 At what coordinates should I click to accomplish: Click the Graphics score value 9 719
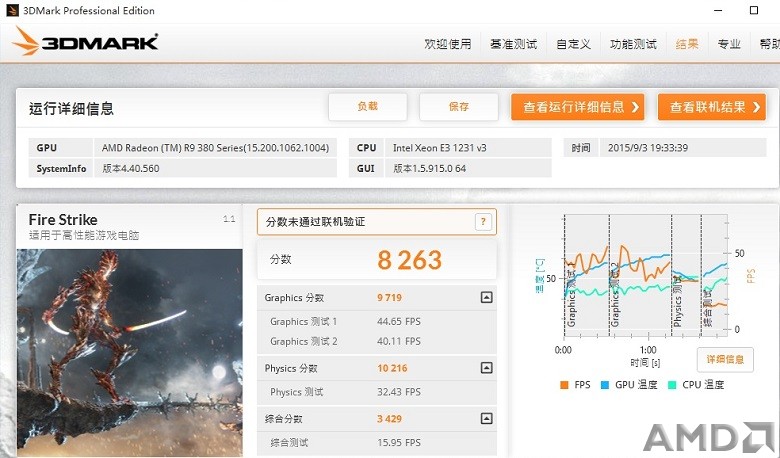click(x=390, y=297)
